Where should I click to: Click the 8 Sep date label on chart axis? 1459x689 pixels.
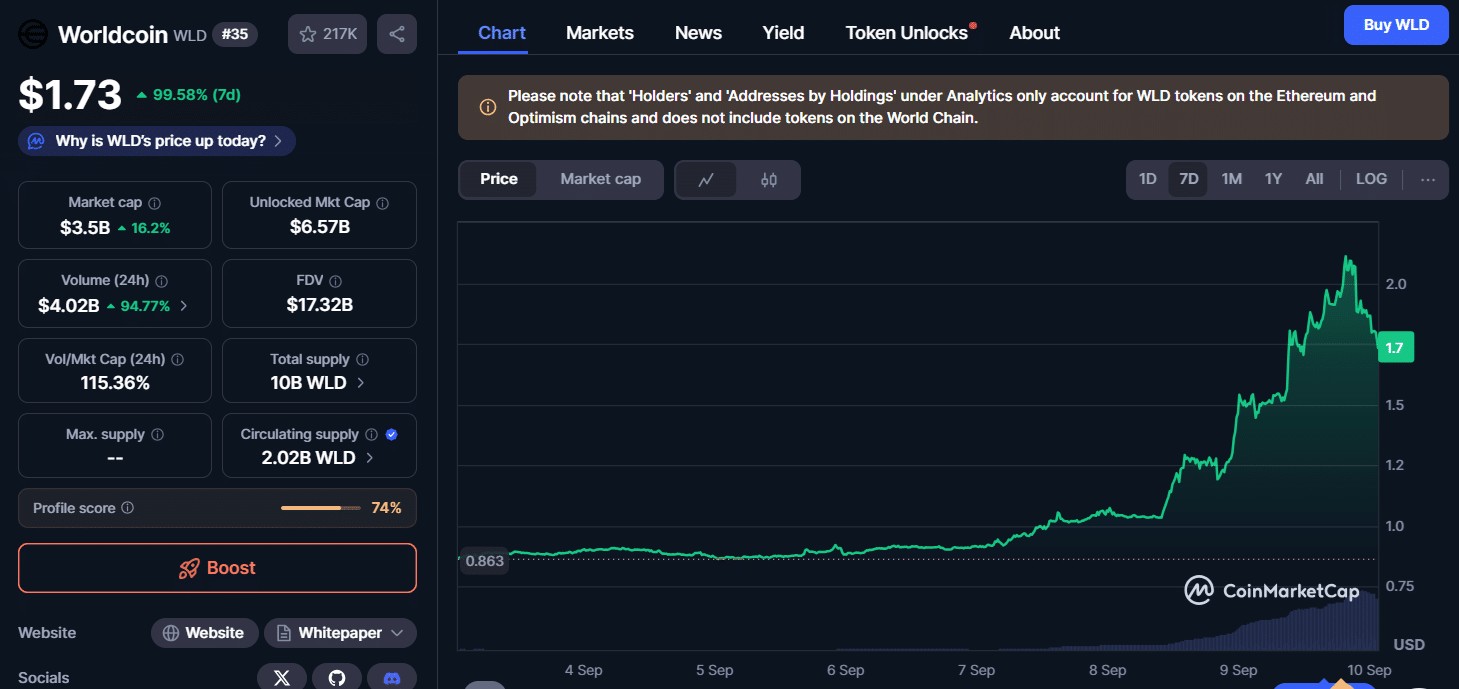tap(1107, 670)
